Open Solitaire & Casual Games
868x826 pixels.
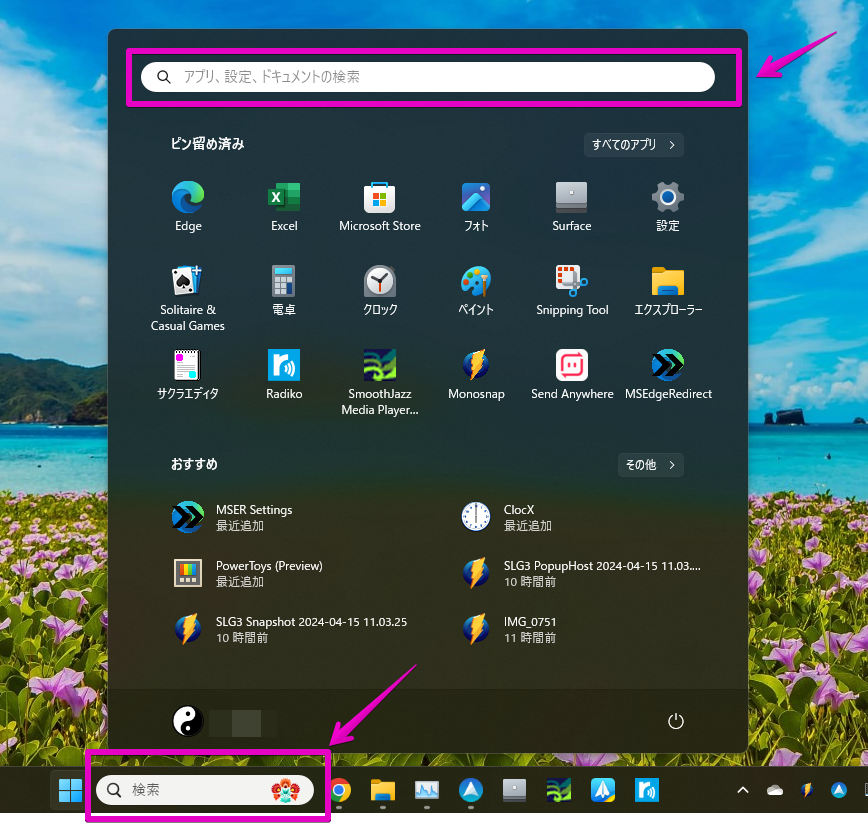(x=188, y=298)
